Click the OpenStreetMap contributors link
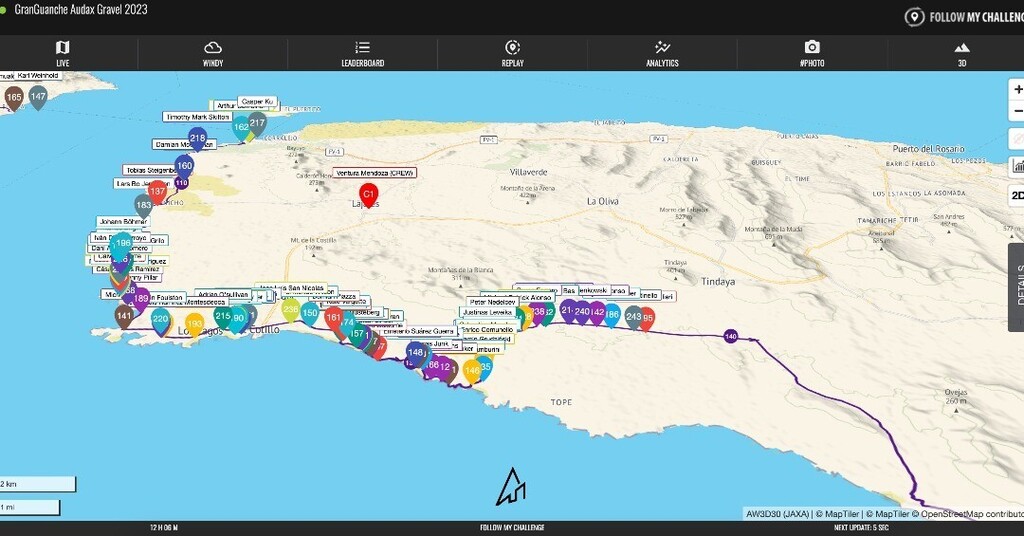 click(972, 514)
